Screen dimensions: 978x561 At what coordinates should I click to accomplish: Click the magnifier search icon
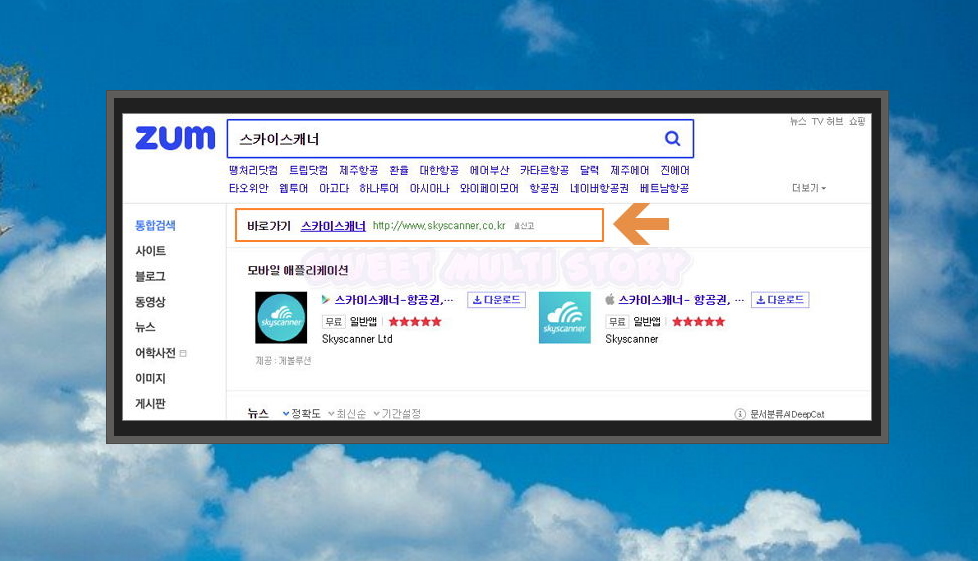[x=672, y=139]
